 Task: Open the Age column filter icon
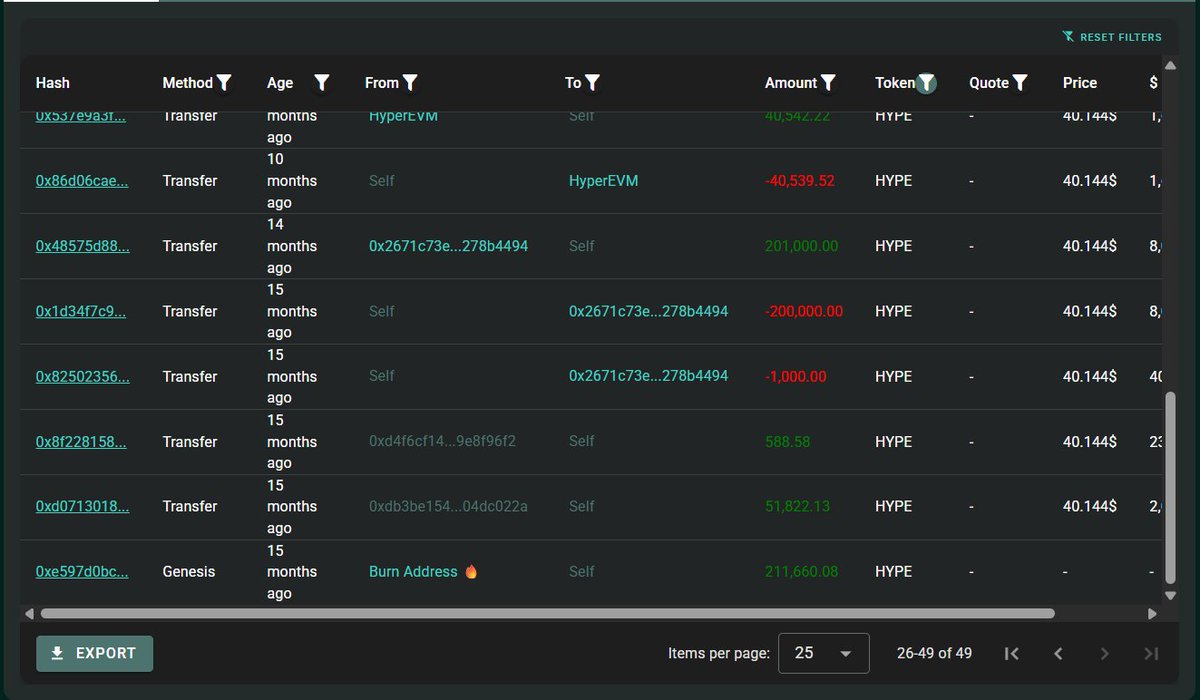[x=322, y=83]
